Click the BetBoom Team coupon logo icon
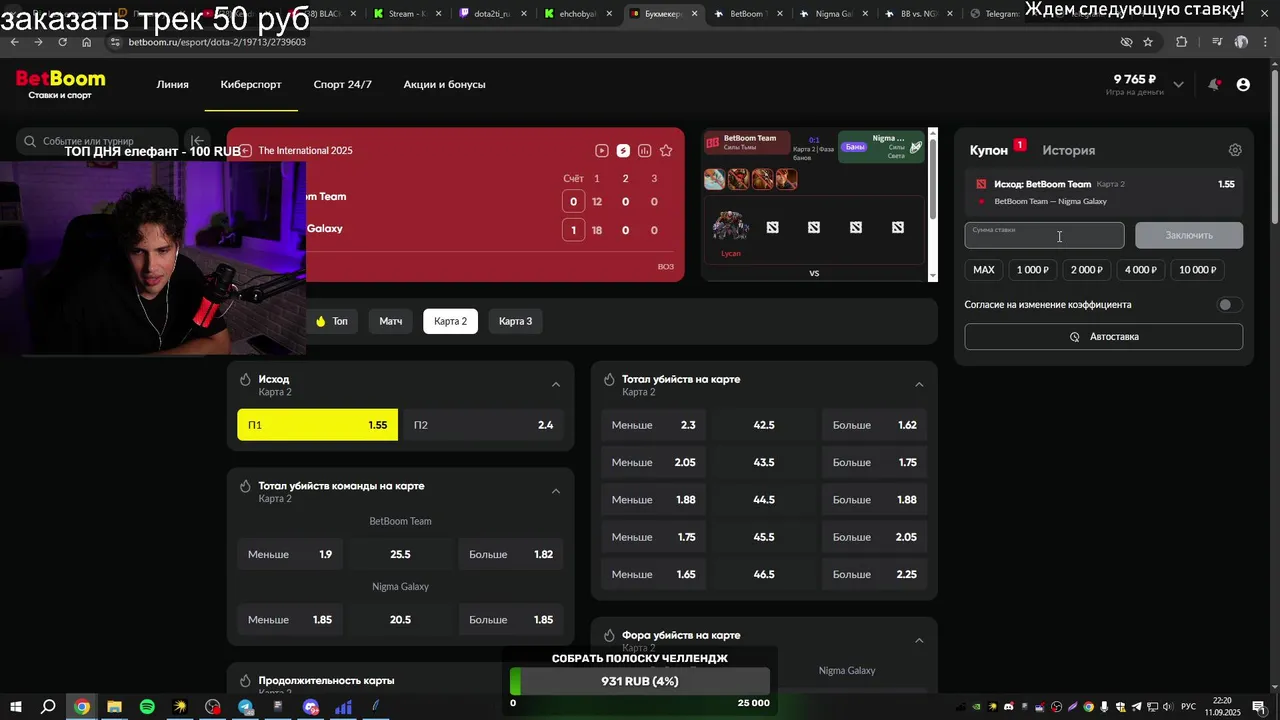The width and height of the screenshot is (1280, 720). (981, 184)
